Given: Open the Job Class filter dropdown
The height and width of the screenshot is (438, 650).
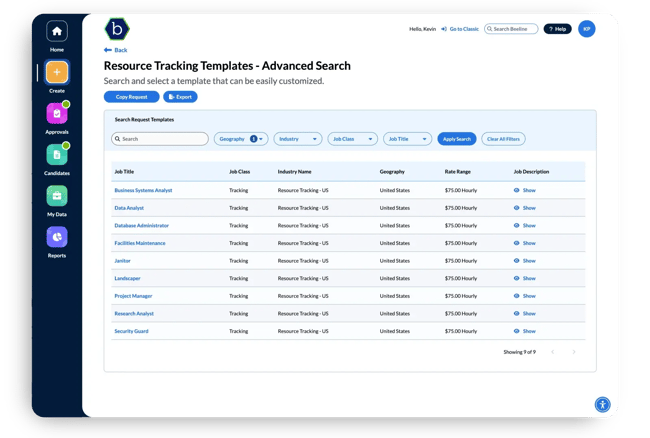Looking at the screenshot, I should 352,139.
